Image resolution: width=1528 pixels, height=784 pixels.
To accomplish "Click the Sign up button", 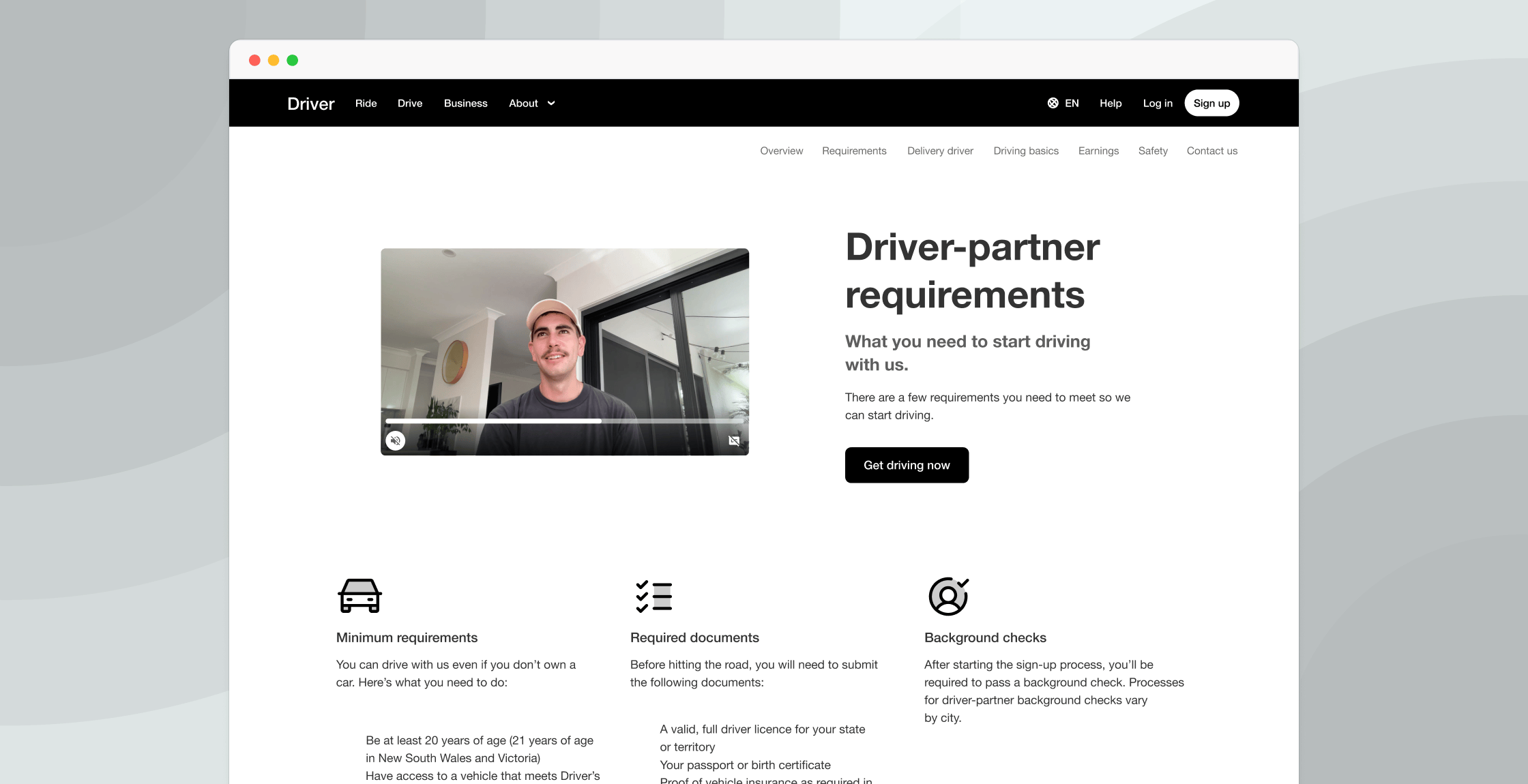I will (x=1211, y=103).
